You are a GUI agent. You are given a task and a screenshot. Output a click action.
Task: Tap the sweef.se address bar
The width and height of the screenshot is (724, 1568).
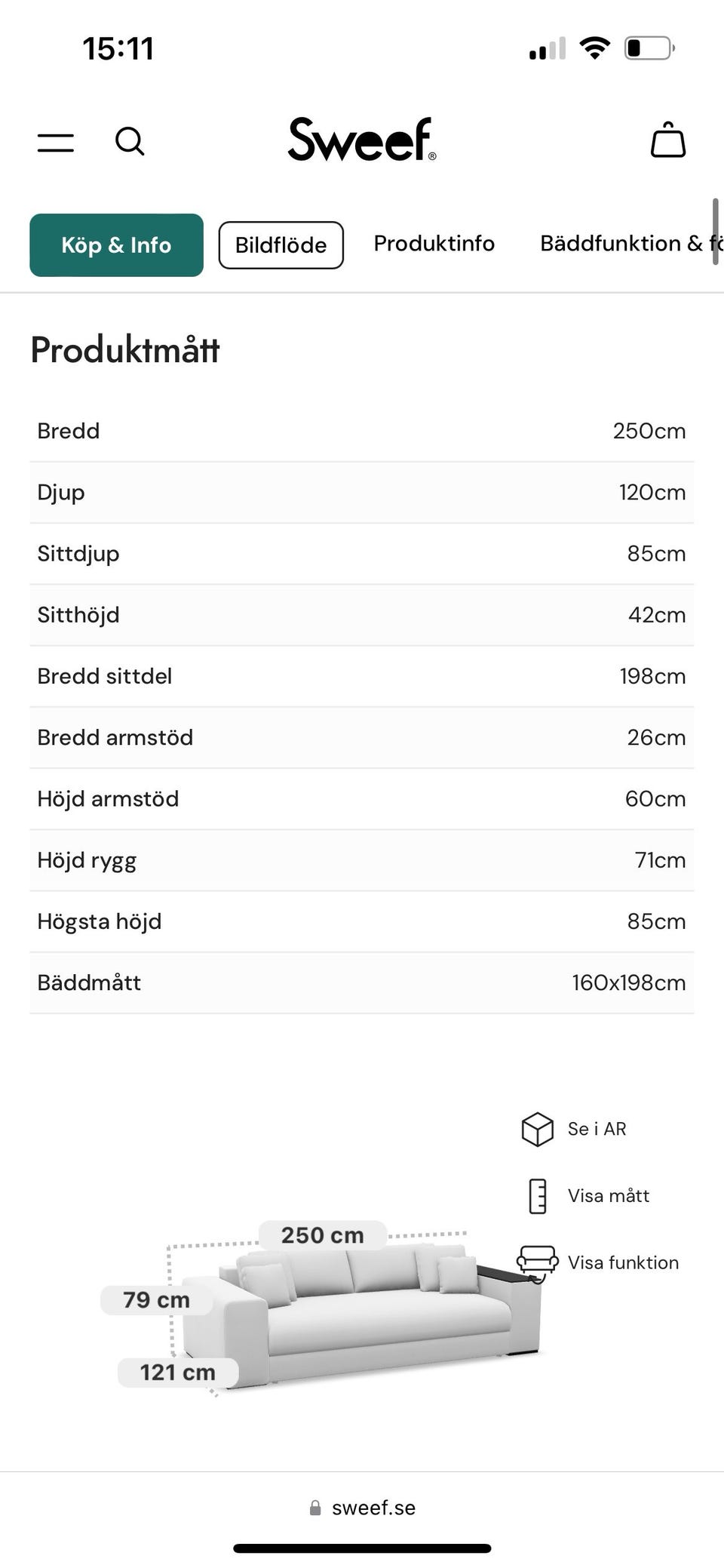pyautogui.click(x=373, y=1508)
